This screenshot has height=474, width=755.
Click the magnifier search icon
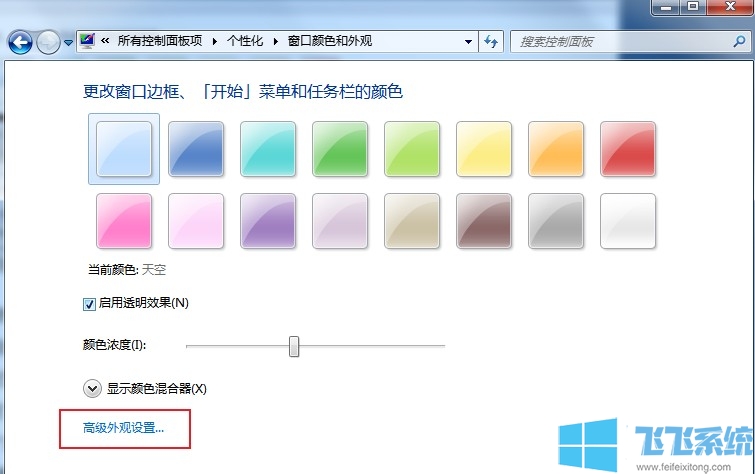[739, 41]
